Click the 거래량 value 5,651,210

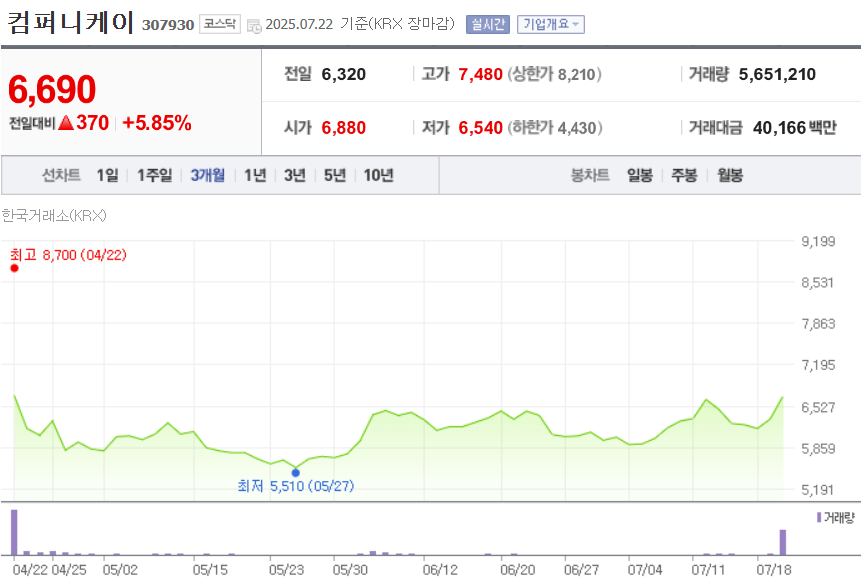point(777,74)
